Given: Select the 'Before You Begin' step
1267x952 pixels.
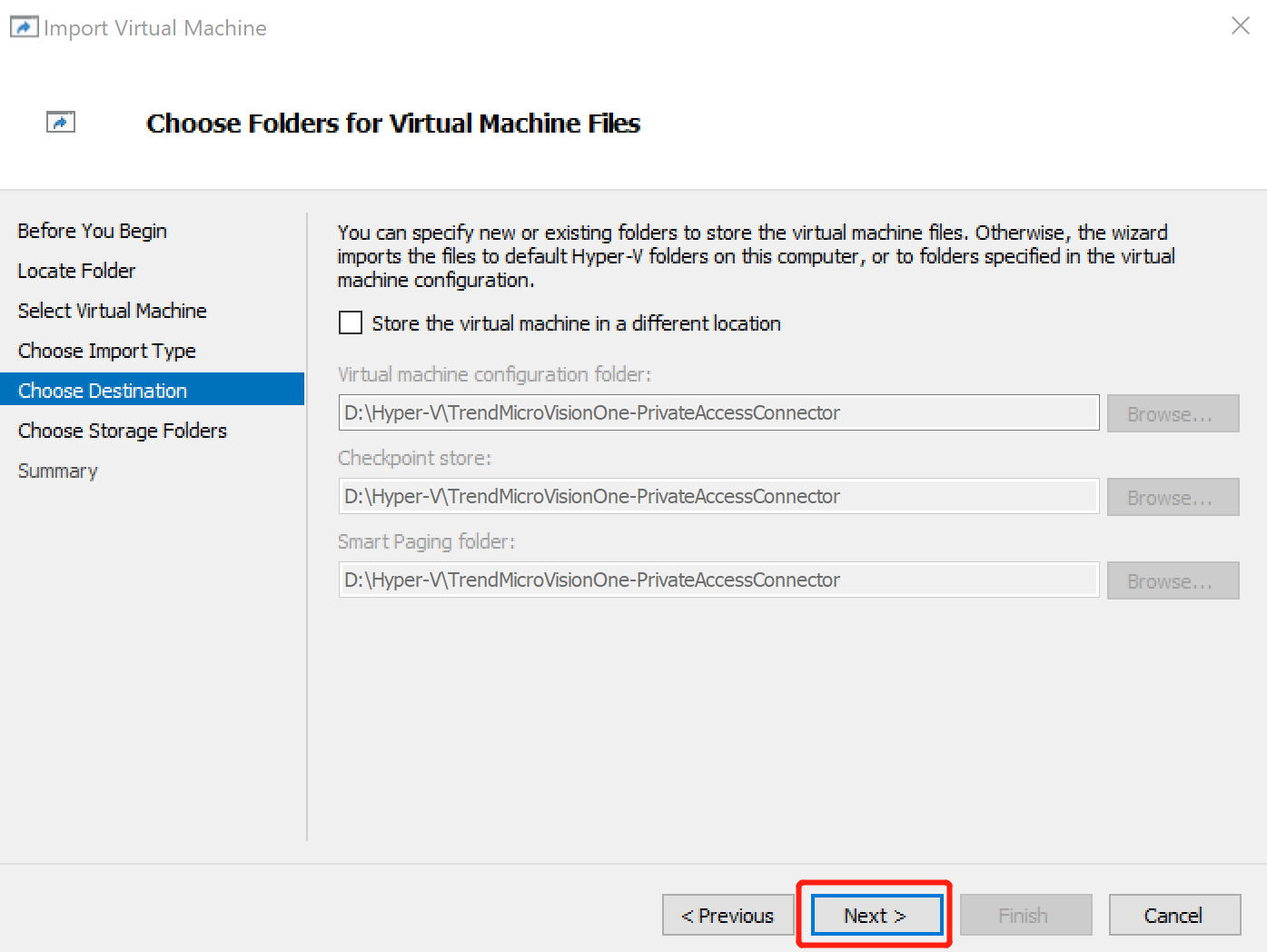Looking at the screenshot, I should coord(91,231).
